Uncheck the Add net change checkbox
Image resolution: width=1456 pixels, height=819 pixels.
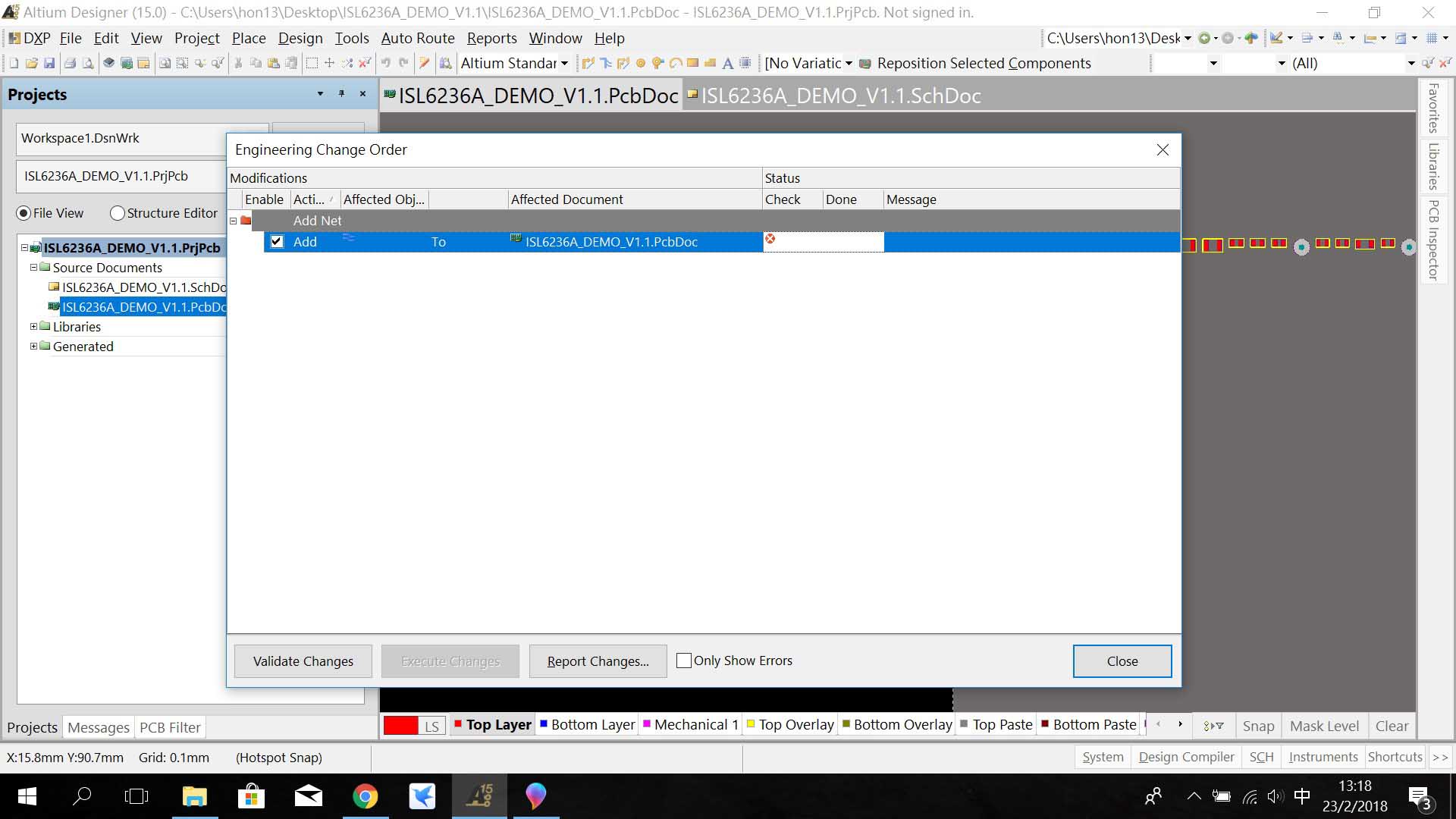pos(277,242)
